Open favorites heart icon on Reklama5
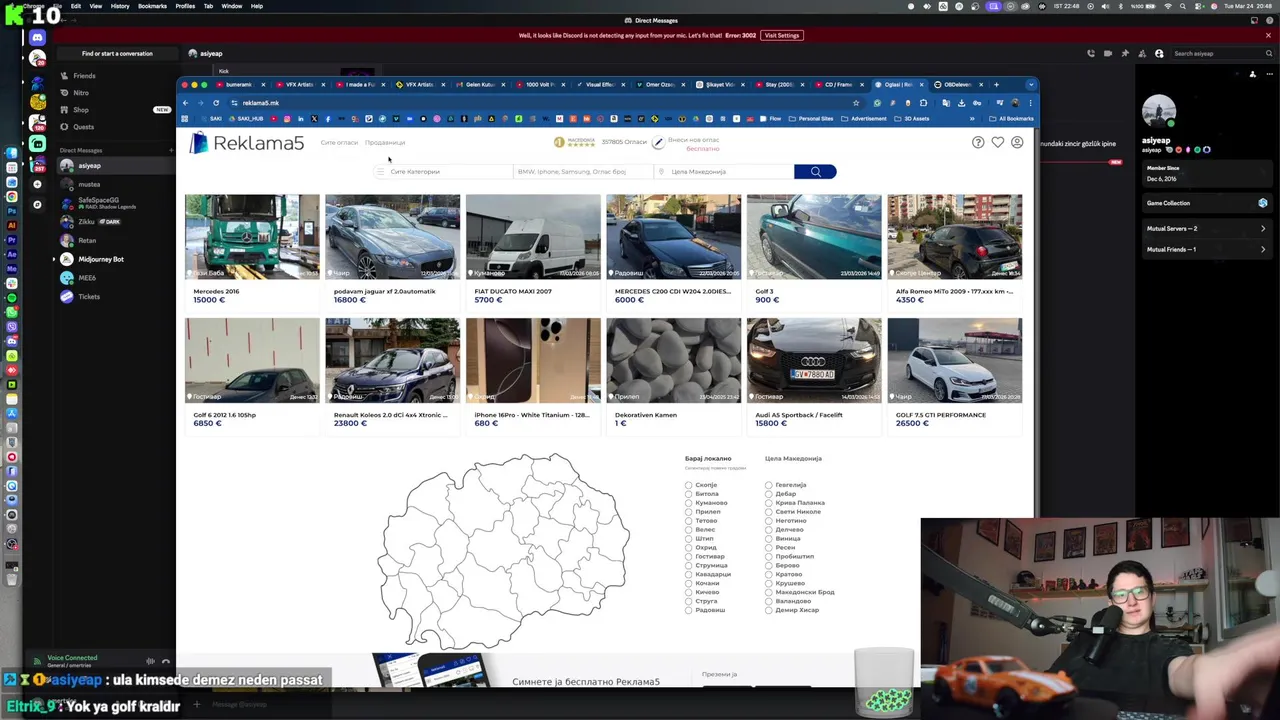Screen dimensions: 1280x720 pyautogui.click(x=997, y=143)
